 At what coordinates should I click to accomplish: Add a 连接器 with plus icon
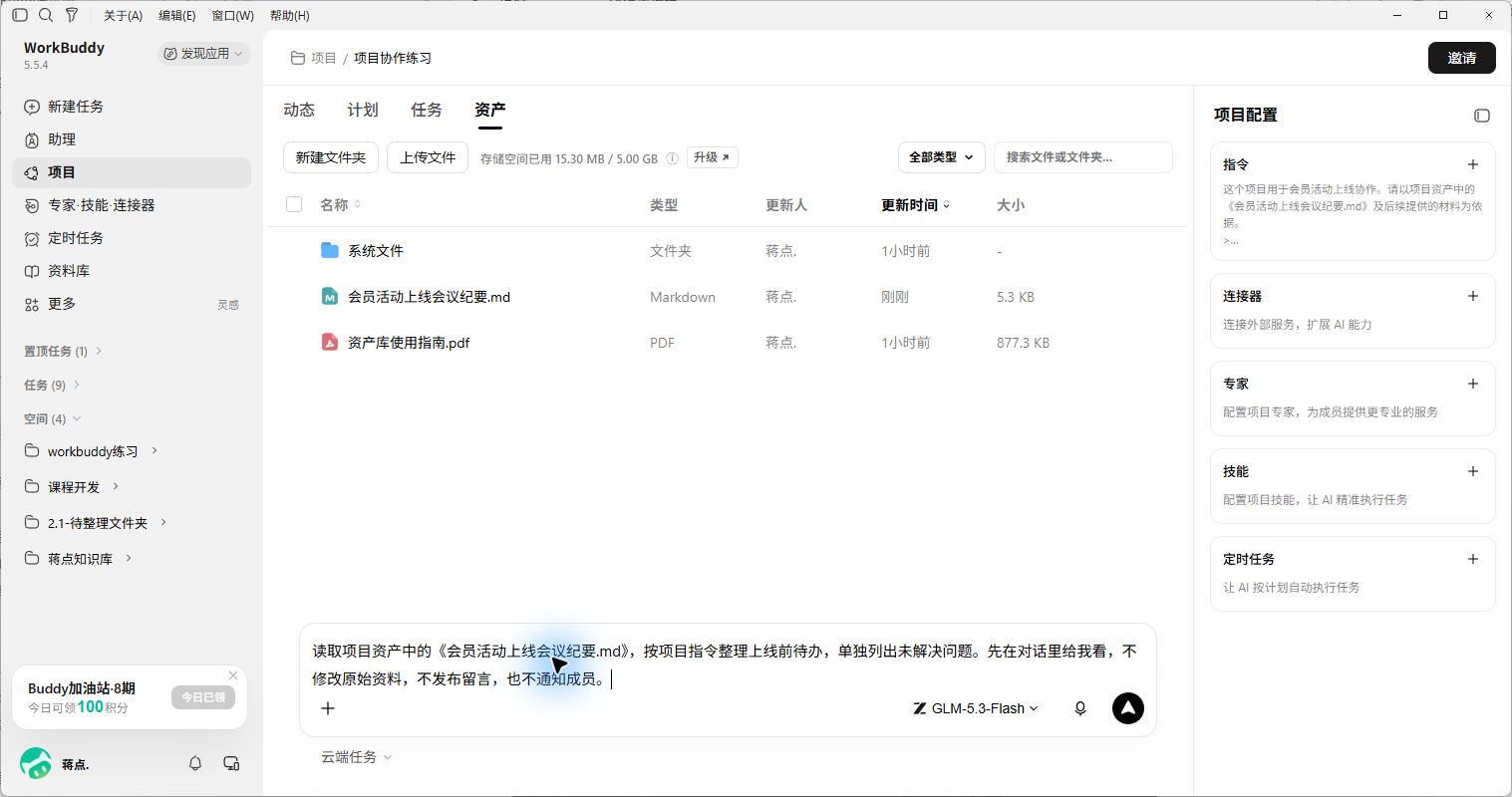click(1473, 296)
